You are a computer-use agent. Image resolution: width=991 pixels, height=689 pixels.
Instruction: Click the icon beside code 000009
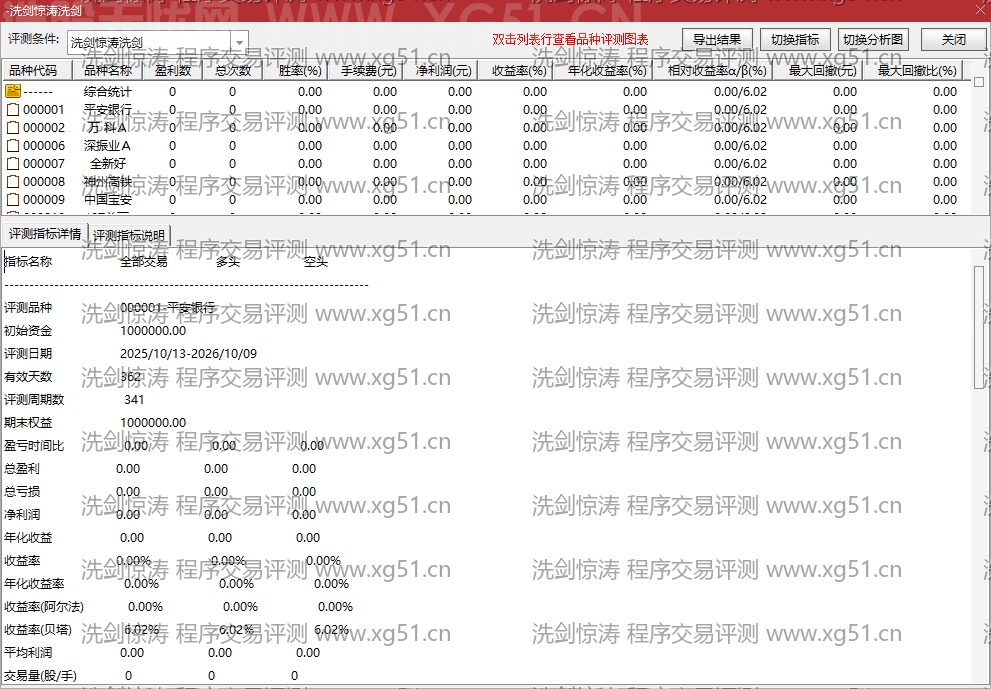[x=13, y=200]
